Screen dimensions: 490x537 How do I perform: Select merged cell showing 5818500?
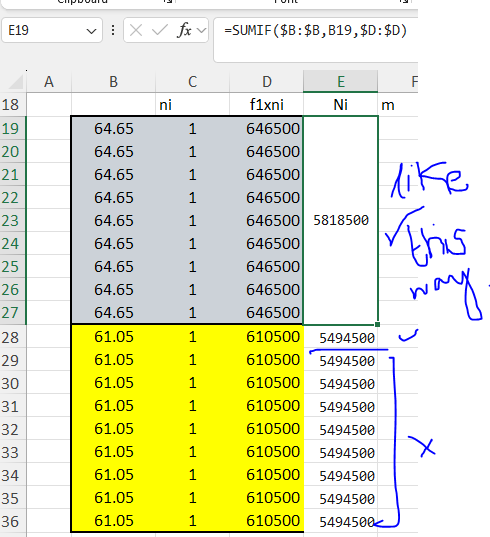point(341,220)
